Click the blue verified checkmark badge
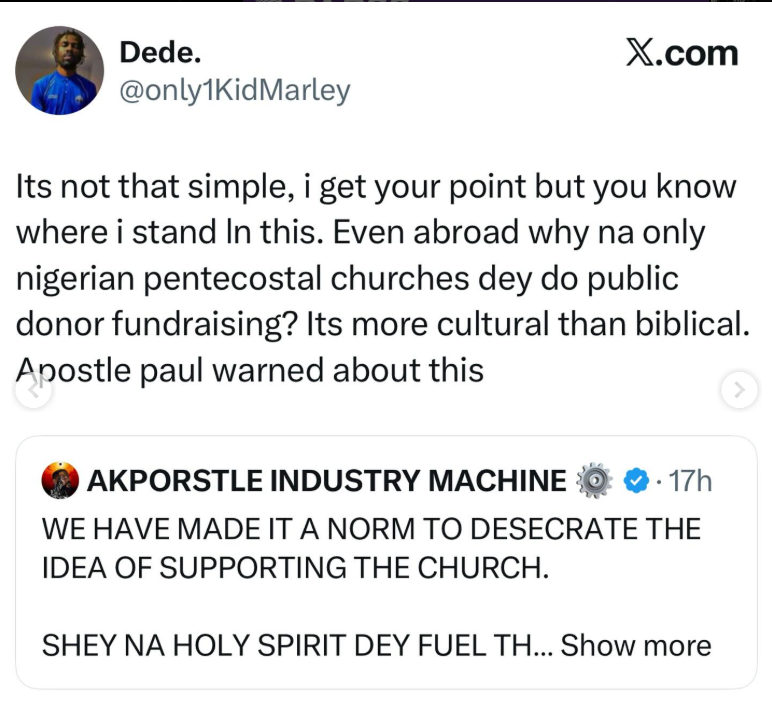The image size is (772, 715). [634, 481]
